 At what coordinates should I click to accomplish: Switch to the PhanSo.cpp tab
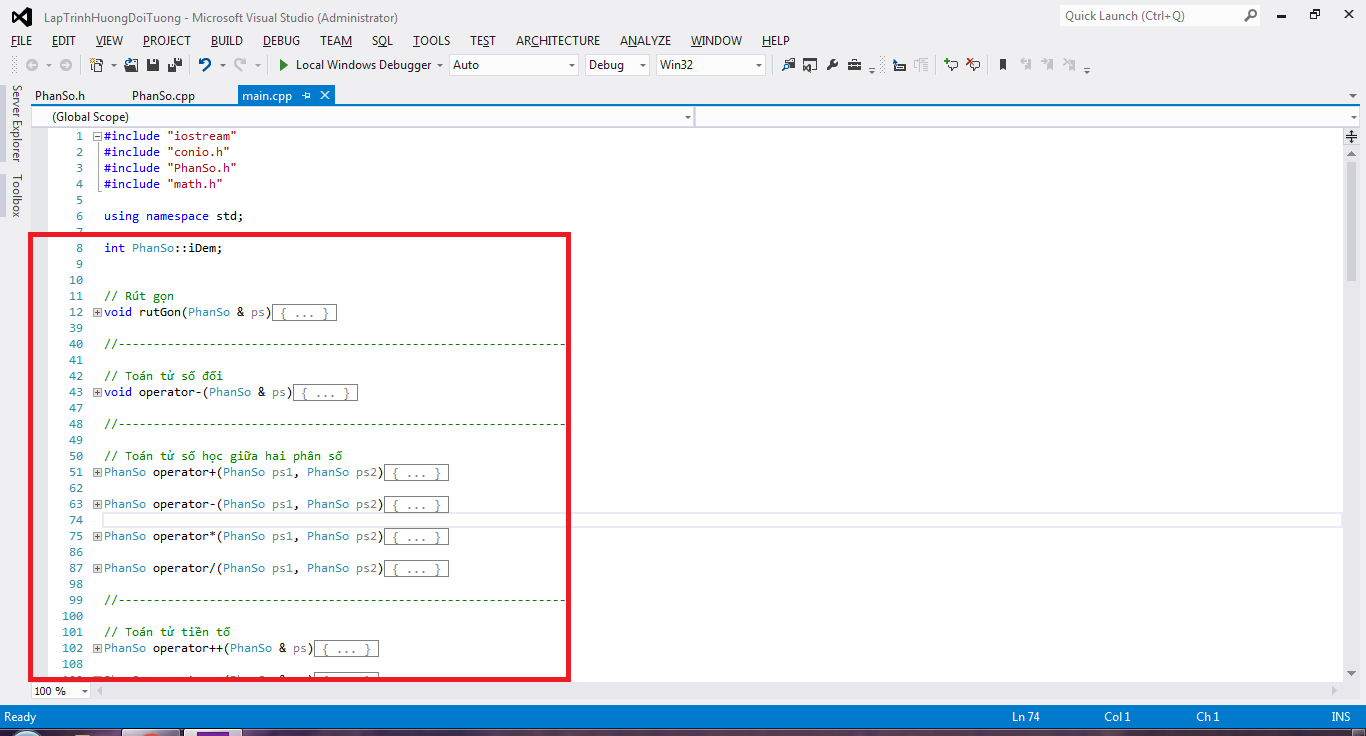163,96
